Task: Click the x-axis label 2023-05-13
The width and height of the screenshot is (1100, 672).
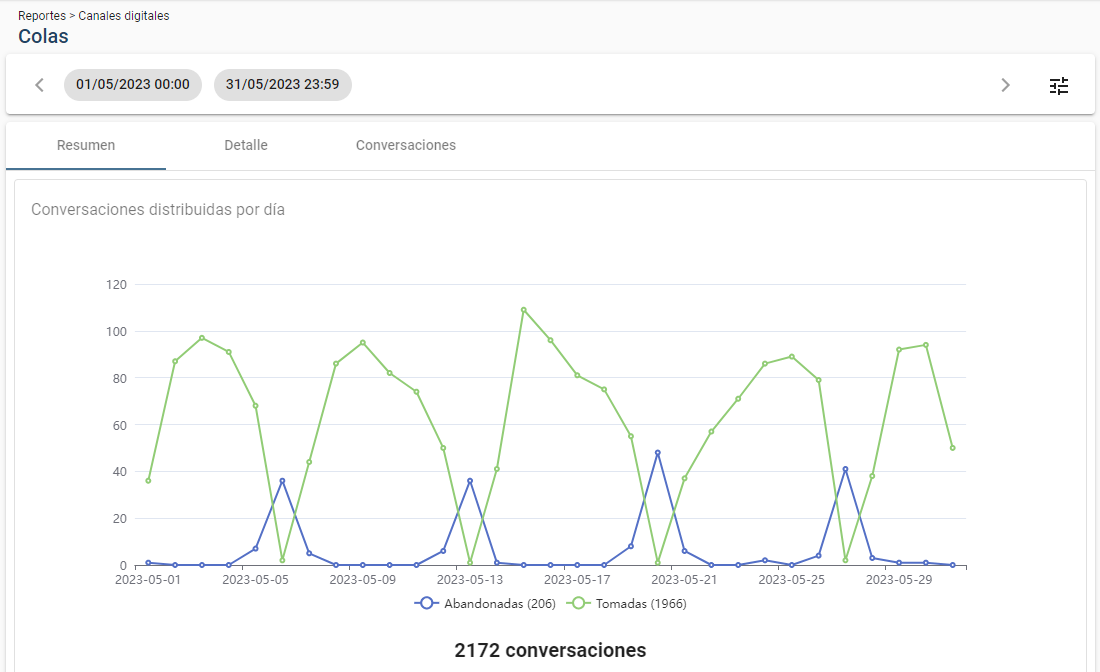Action: pos(470,580)
